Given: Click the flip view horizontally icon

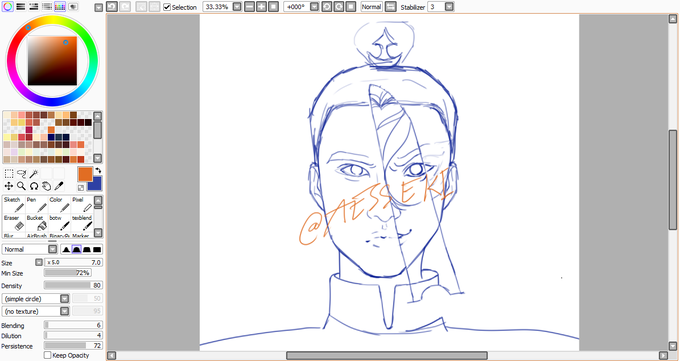Looking at the screenshot, I should coord(391,7).
